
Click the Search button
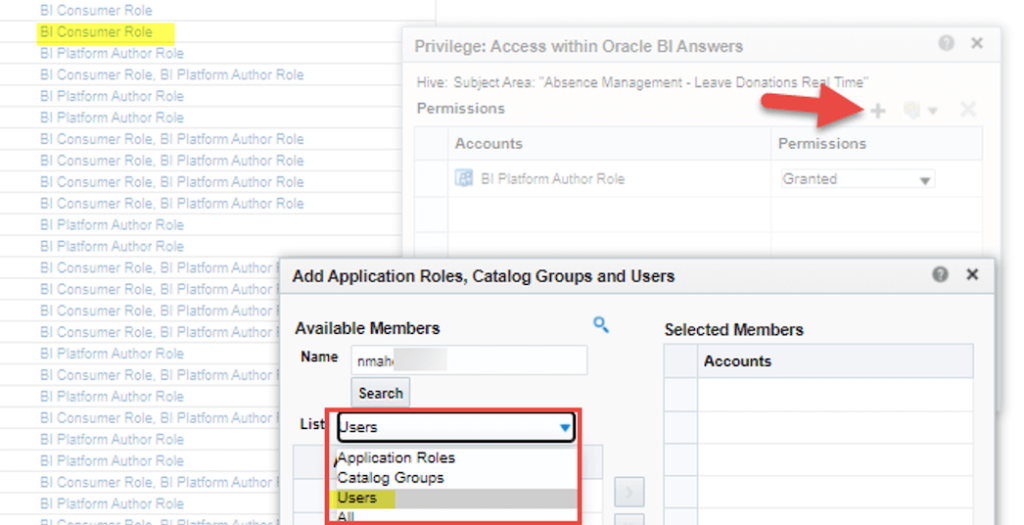coord(381,393)
